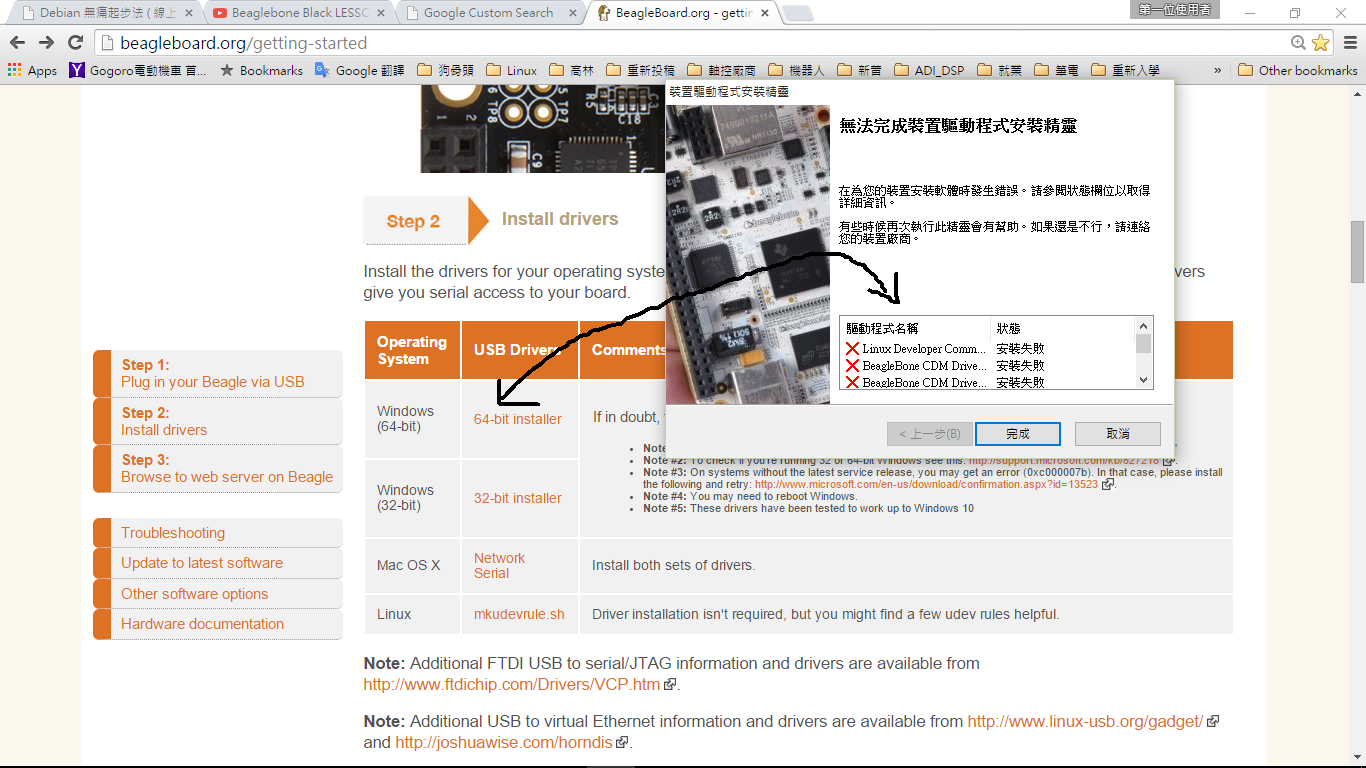Open the Mac OS X Serial driver link

coord(492,573)
